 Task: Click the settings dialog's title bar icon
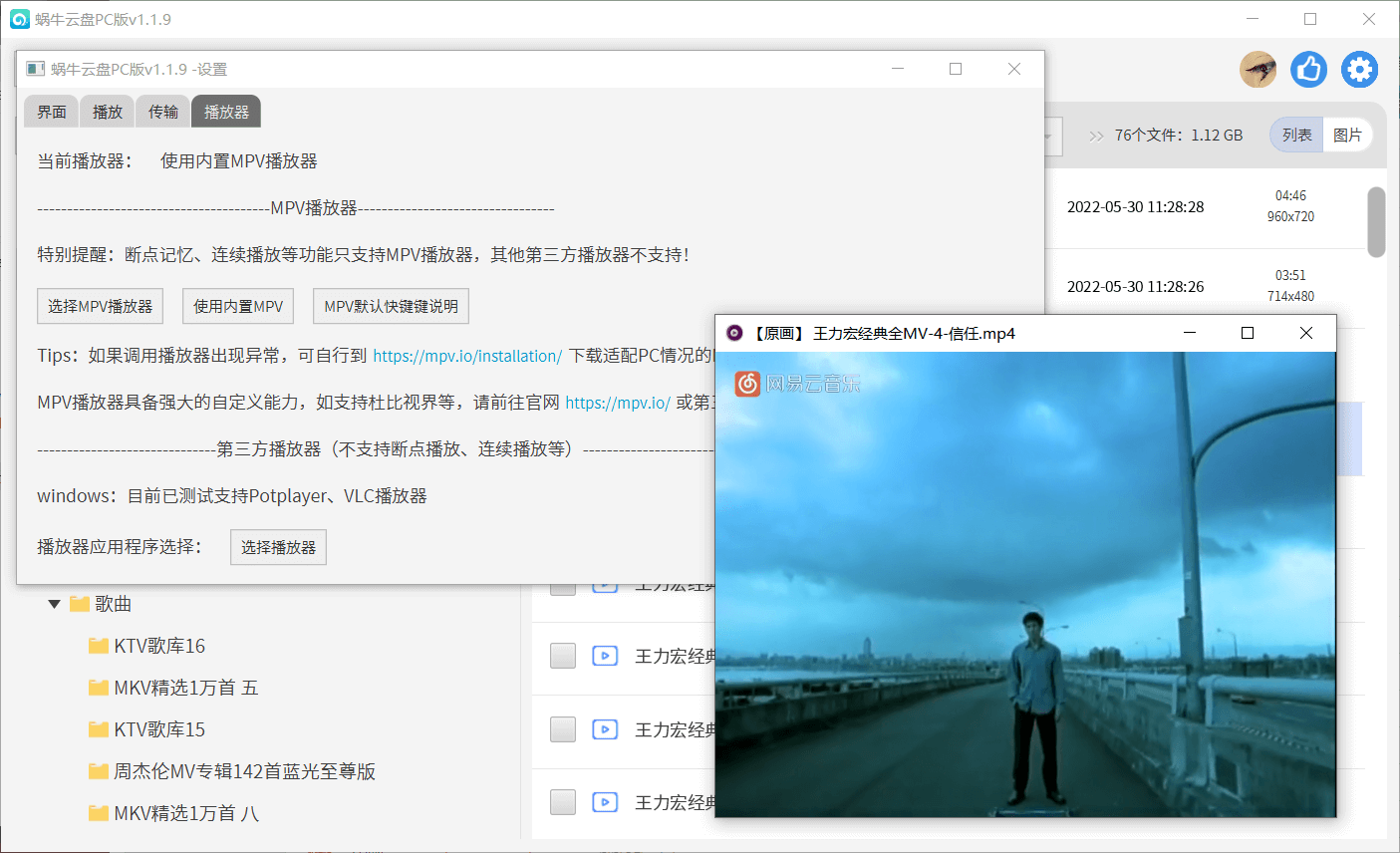(x=36, y=69)
